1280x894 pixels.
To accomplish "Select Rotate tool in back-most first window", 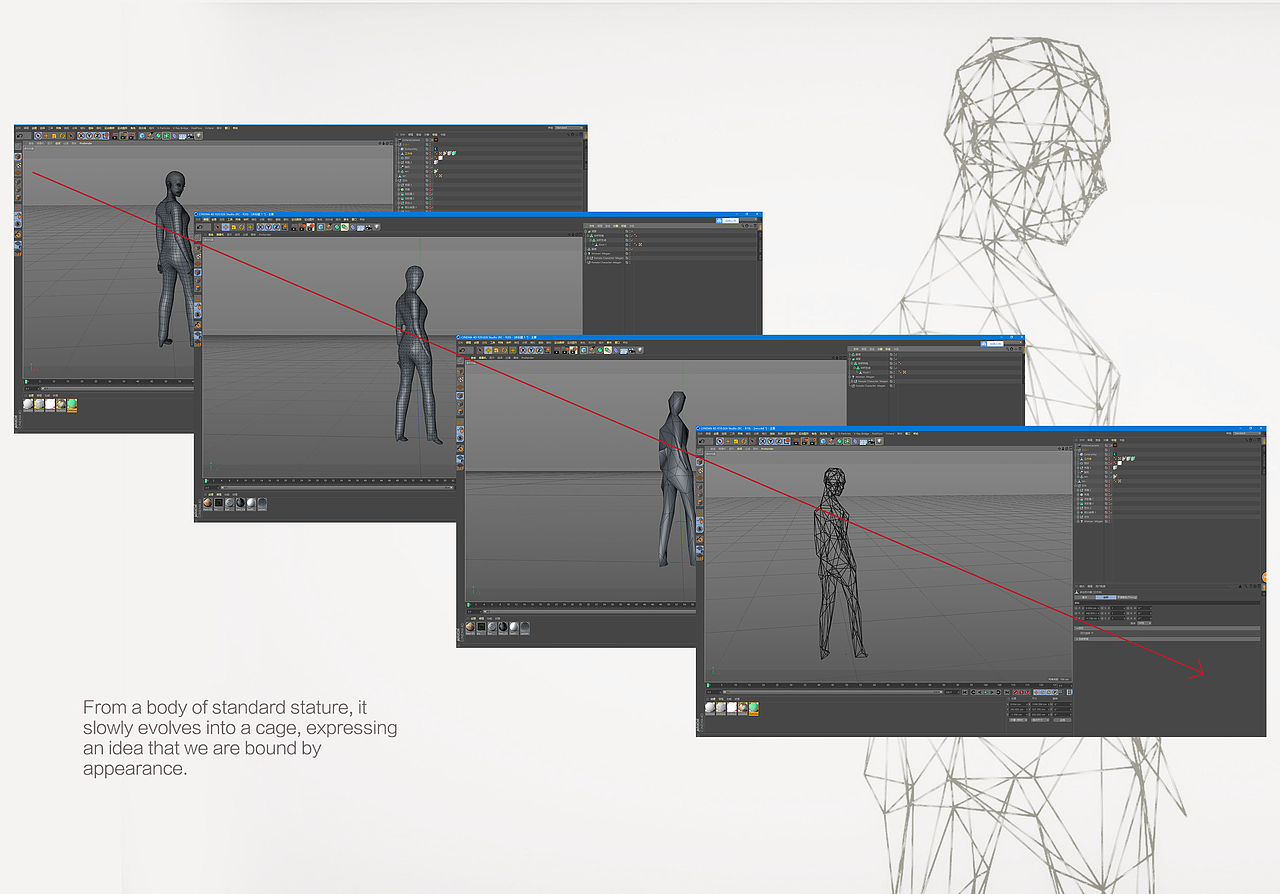I will pyautogui.click(x=62, y=136).
